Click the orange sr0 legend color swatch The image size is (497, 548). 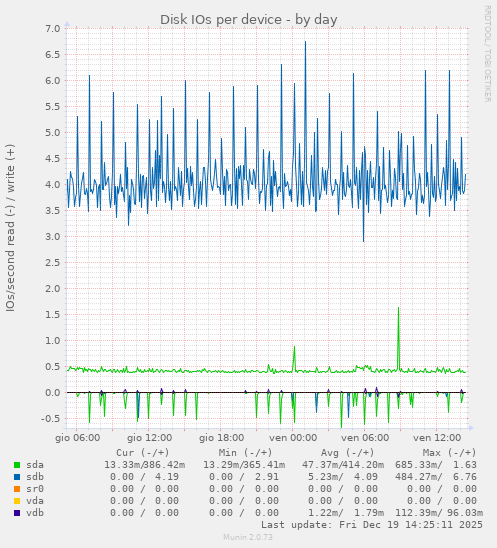click(17, 489)
